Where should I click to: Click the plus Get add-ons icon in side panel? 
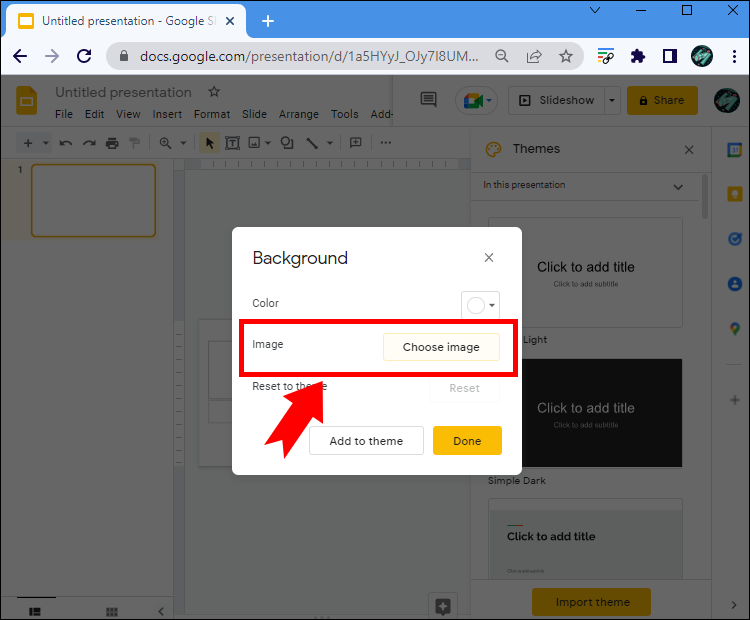(735, 400)
